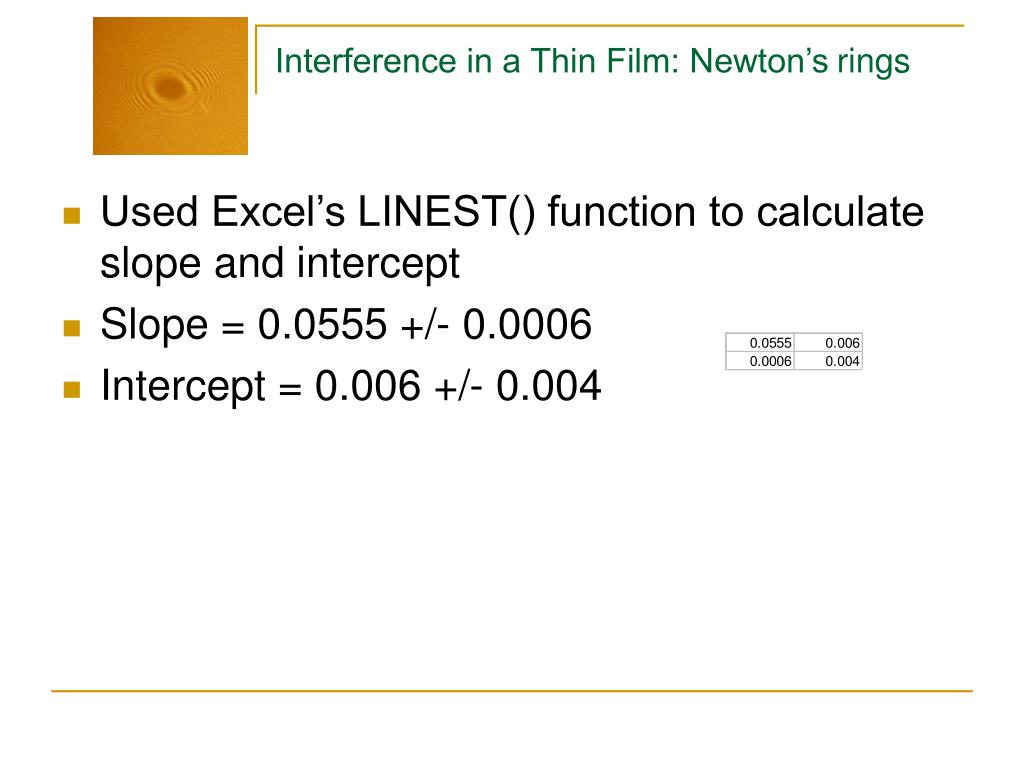
Task: Click the dark center of the ring pattern
Action: coord(170,87)
